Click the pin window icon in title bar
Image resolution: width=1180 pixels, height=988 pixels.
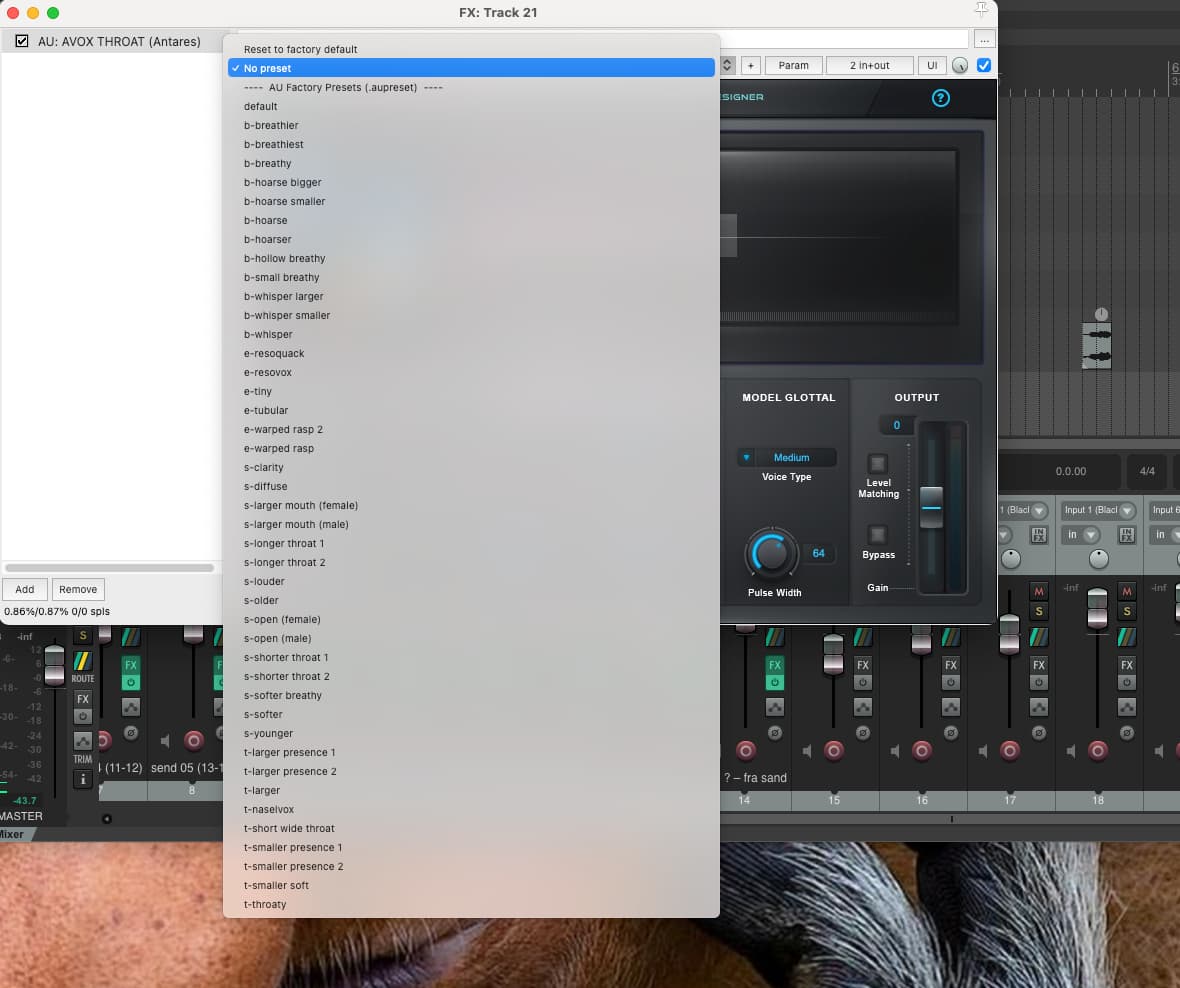[x=981, y=9]
